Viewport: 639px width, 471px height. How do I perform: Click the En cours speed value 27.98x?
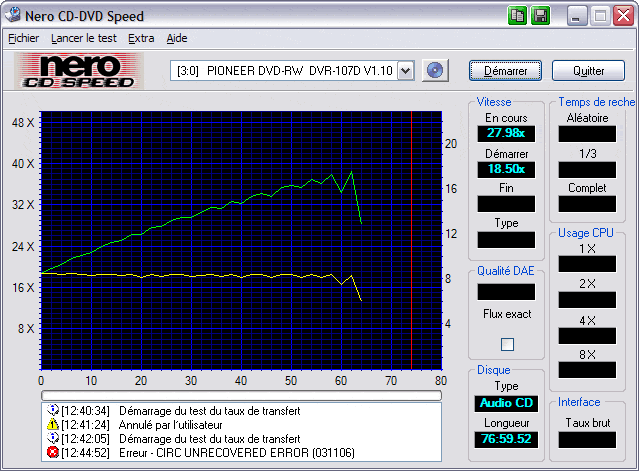pos(506,133)
